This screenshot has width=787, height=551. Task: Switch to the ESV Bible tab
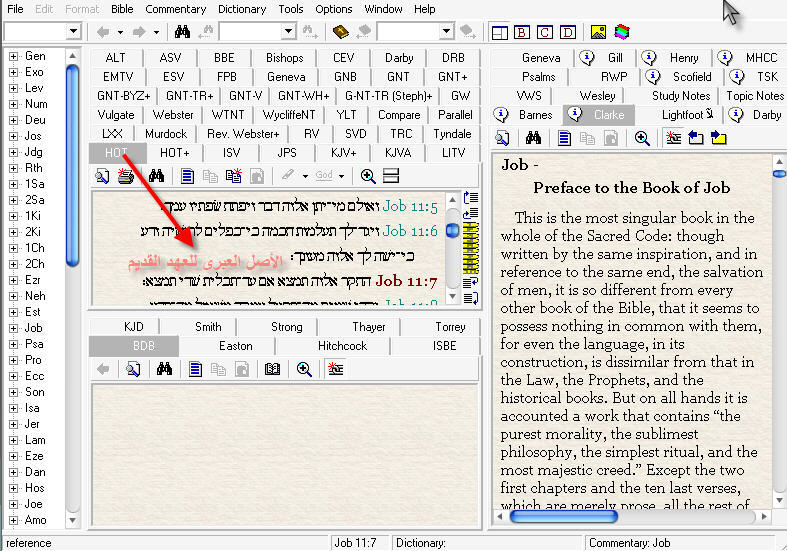[x=173, y=77]
